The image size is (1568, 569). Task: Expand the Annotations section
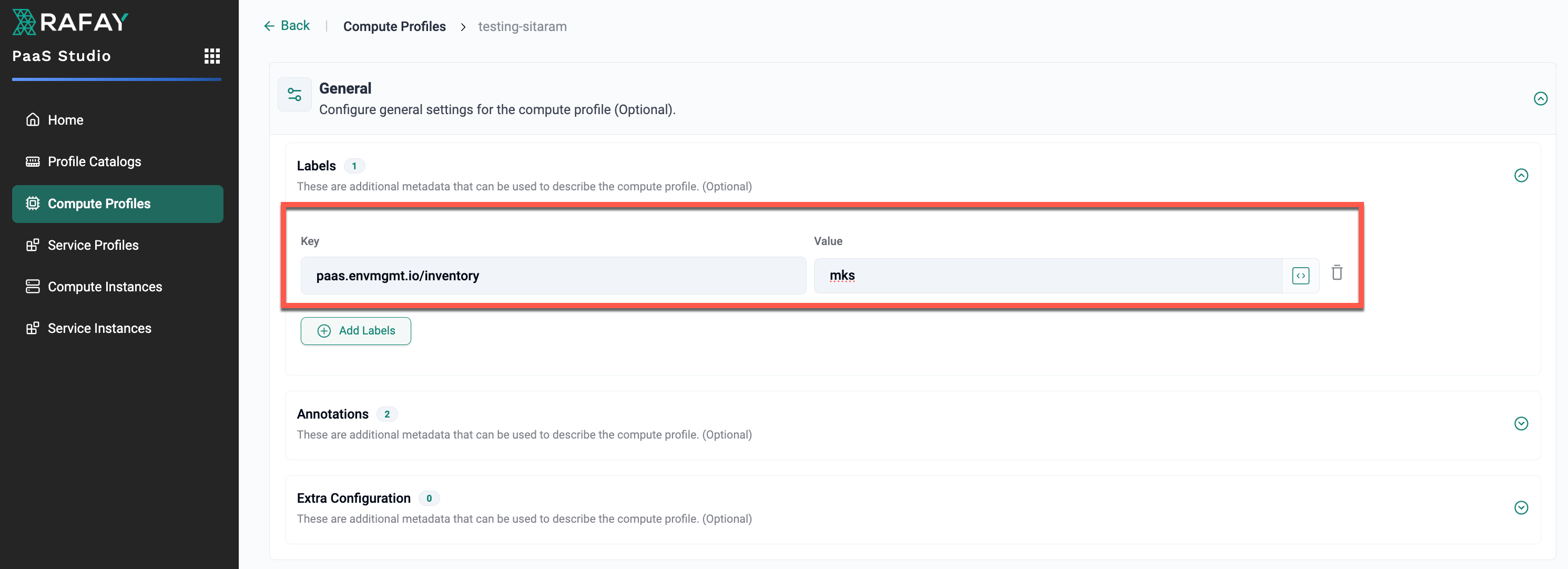tap(1521, 423)
